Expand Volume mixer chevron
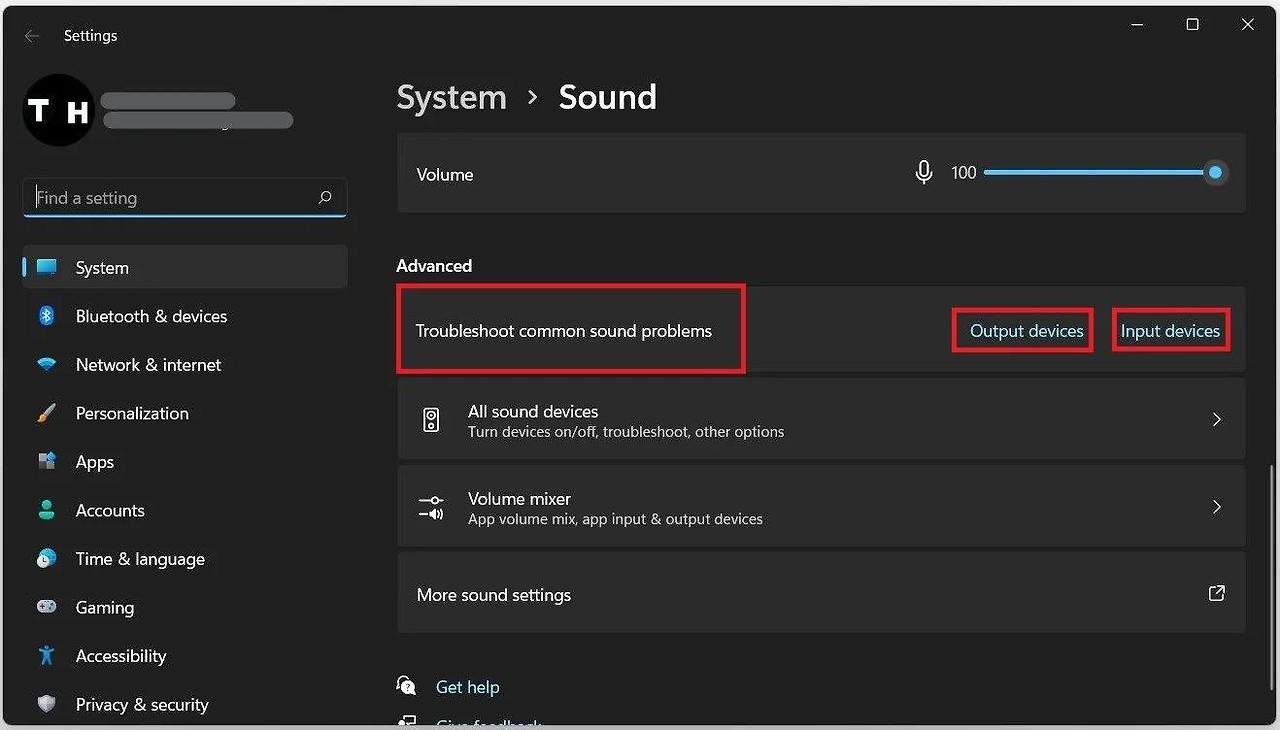The height and width of the screenshot is (730, 1280). pos(1217,507)
